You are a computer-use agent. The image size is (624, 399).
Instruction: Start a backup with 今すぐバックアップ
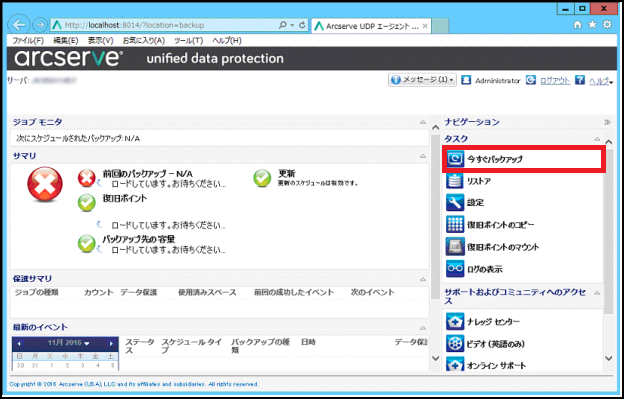524,159
